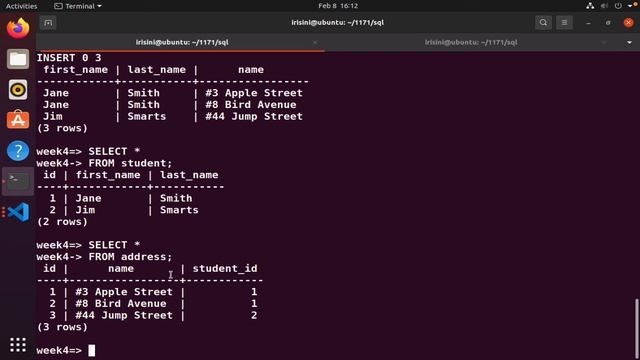Click '#3 Apple Street' in first result

click(x=254, y=93)
